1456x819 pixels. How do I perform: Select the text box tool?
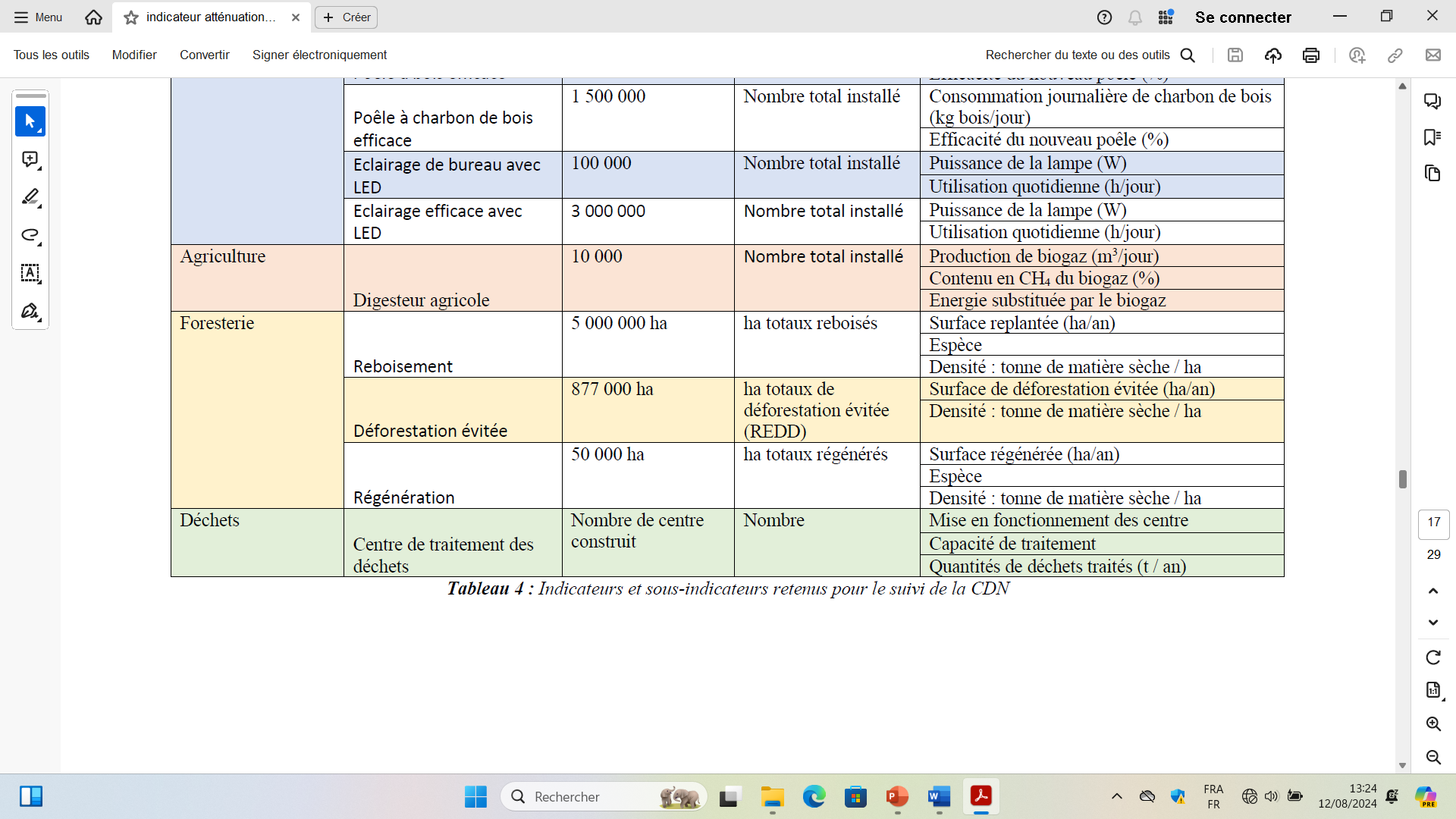tap(30, 273)
